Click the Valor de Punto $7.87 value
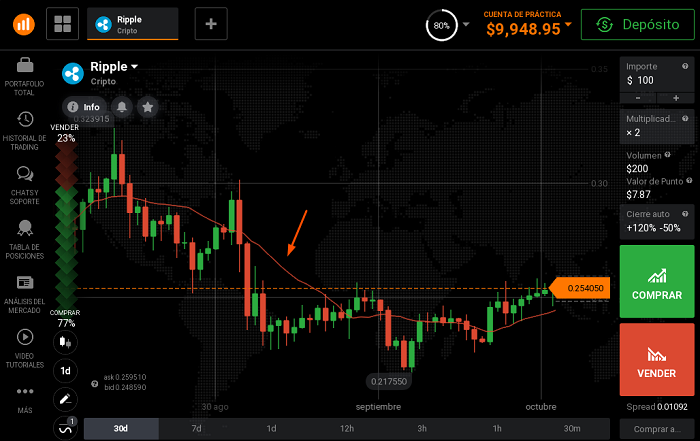This screenshot has height=441, width=700. (638, 195)
